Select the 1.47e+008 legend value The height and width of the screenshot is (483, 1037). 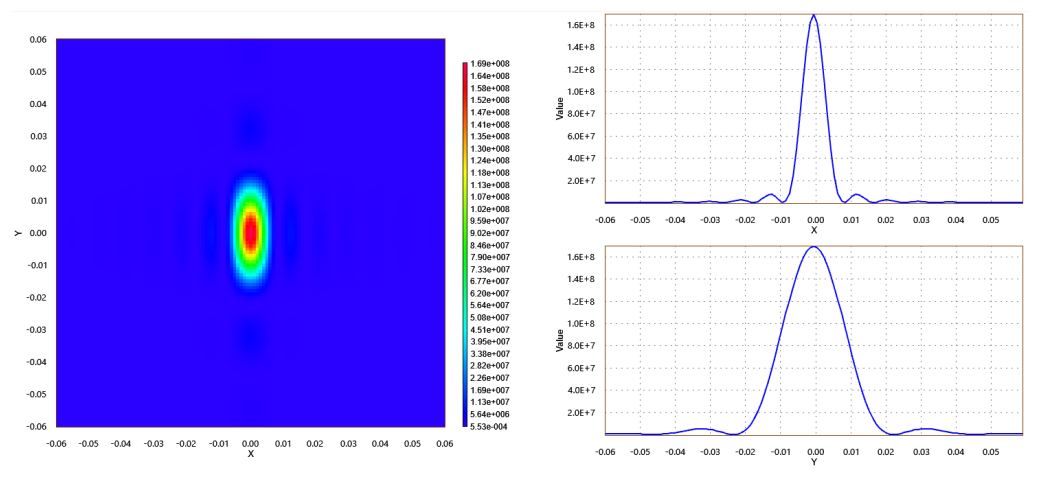[x=489, y=112]
